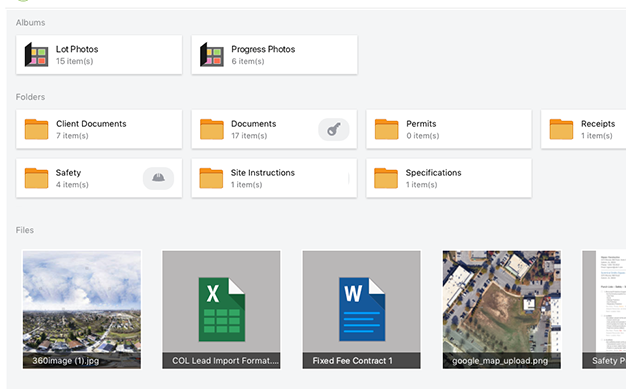Screen dimensions: 626x389
Task: Click the COL Lead Import Format file name
Action: coord(226,361)
